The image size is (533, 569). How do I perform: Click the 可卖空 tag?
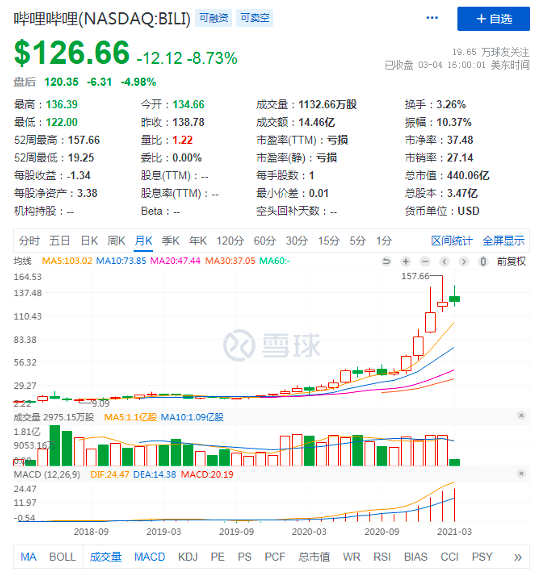pos(254,18)
